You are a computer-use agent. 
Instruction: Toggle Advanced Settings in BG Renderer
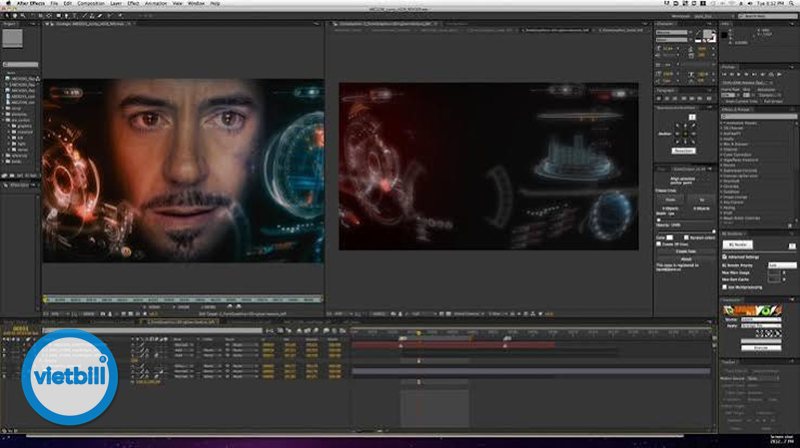tap(724, 257)
